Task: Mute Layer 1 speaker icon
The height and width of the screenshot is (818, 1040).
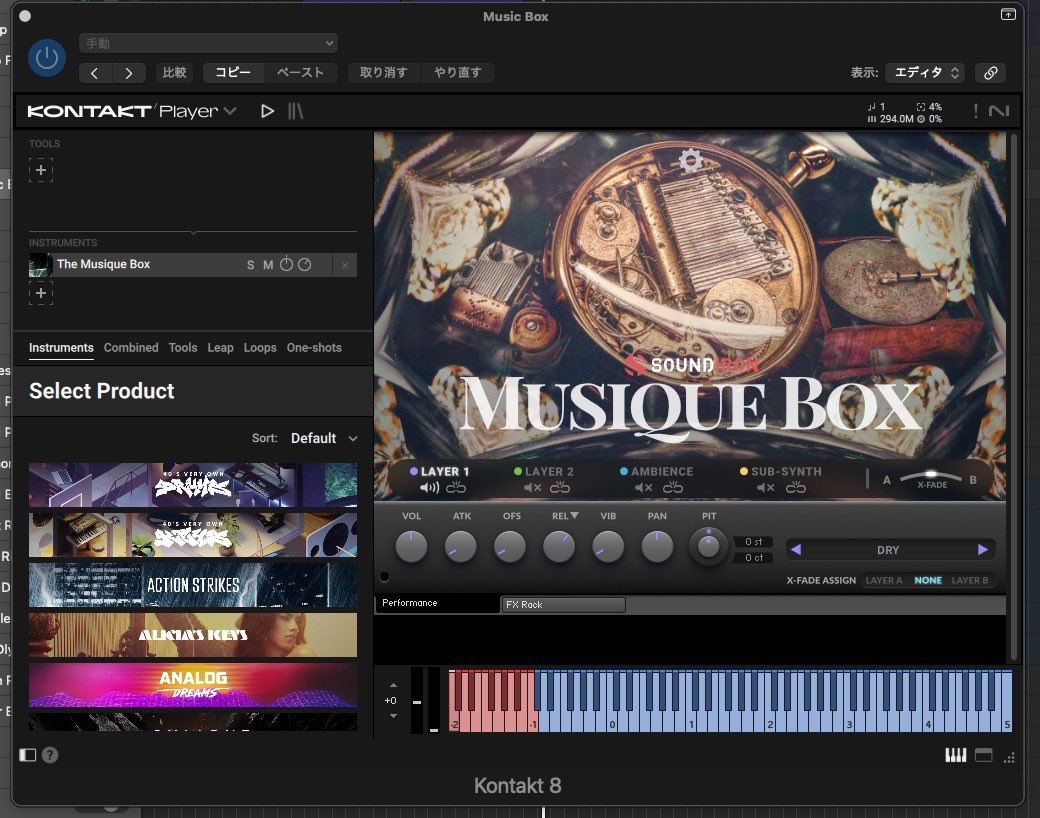Action: (429, 488)
